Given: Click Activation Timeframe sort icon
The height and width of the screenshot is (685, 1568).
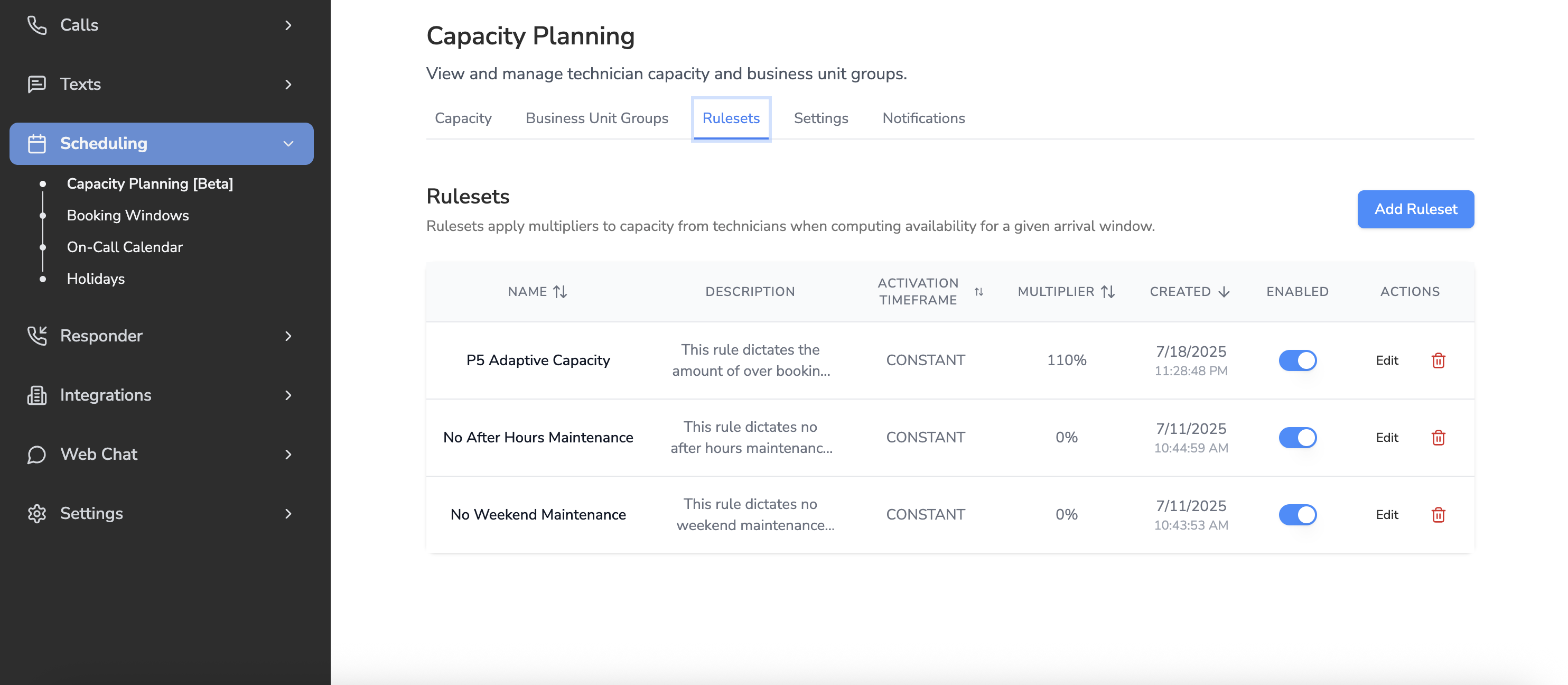Looking at the screenshot, I should pos(978,292).
